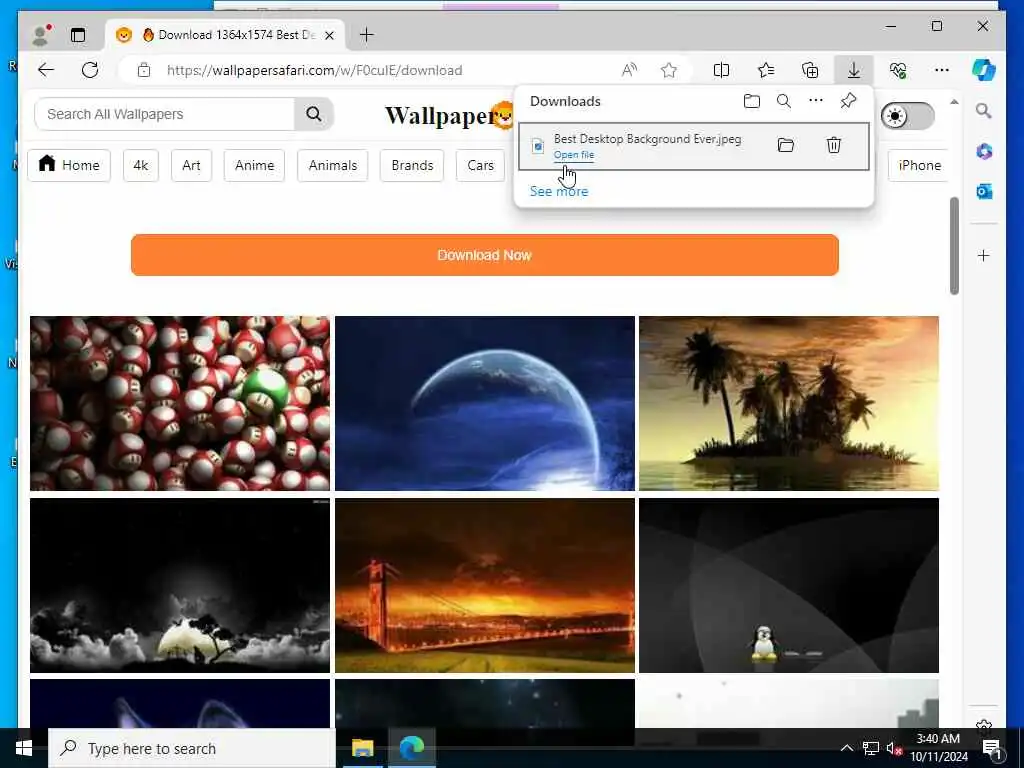Click the Edge taskbar icon
The height and width of the screenshot is (768, 1024).
(x=412, y=748)
